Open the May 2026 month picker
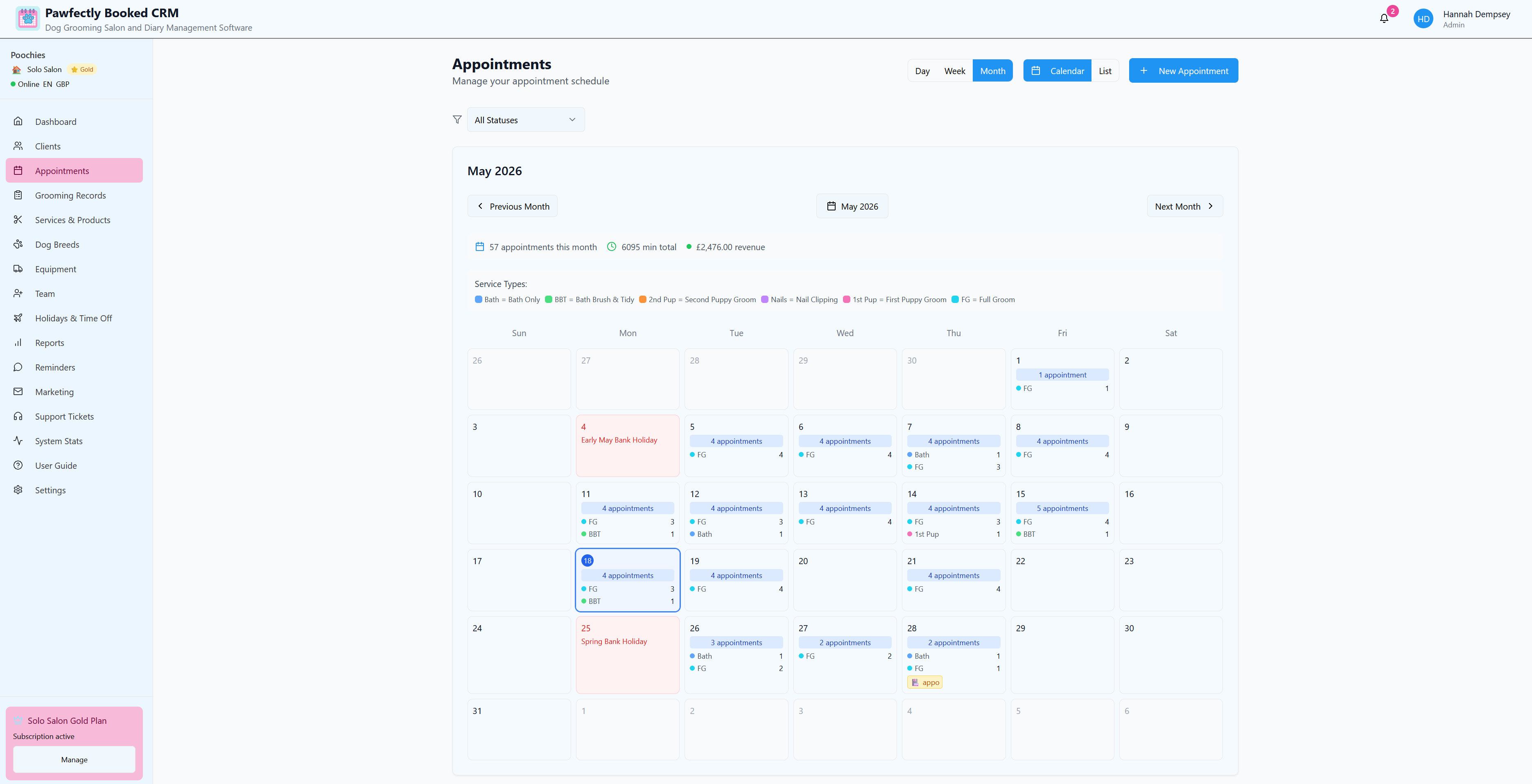The image size is (1532, 784). point(852,206)
